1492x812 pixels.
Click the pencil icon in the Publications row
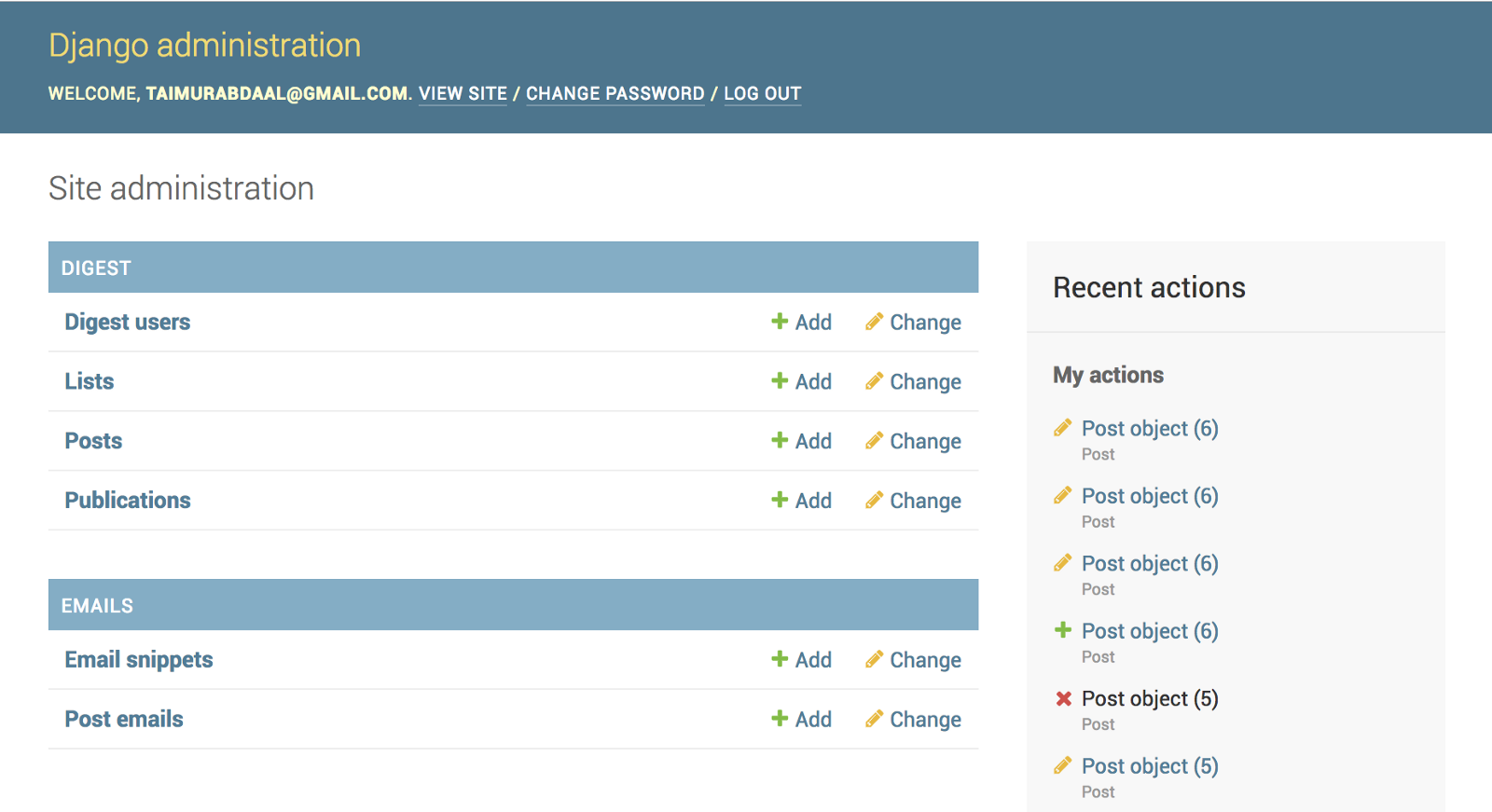pos(874,501)
